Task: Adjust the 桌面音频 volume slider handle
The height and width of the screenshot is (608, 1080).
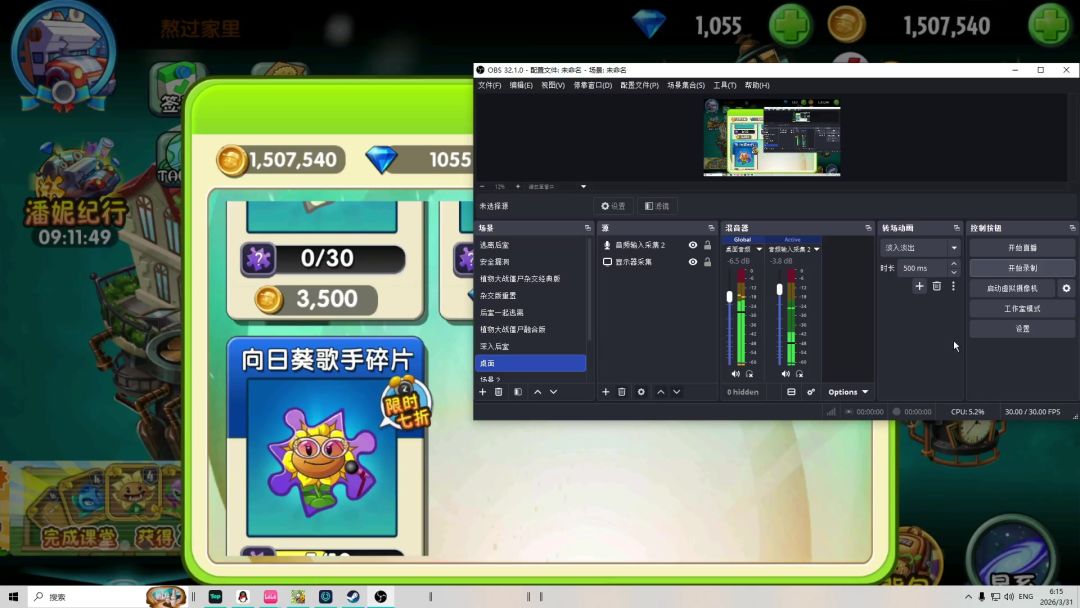Action: click(x=729, y=297)
